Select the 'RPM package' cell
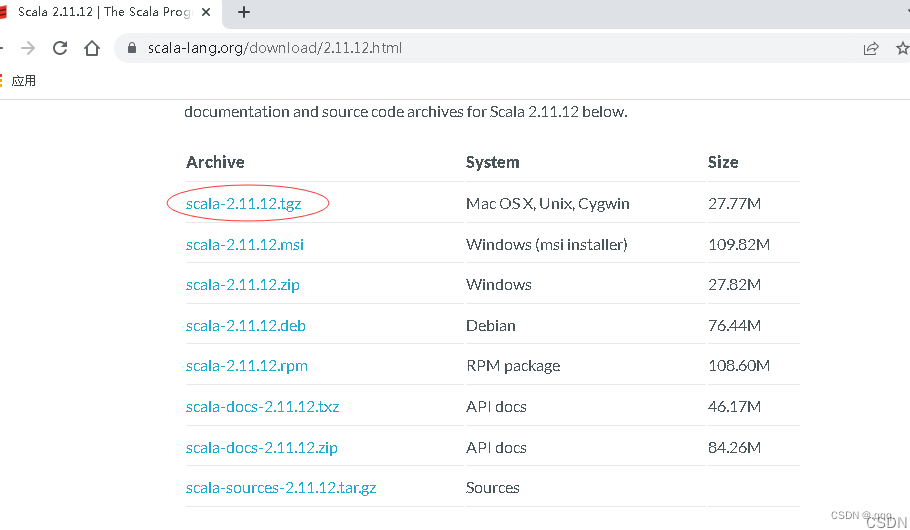Viewport: 910px width, 530px height. (x=513, y=366)
